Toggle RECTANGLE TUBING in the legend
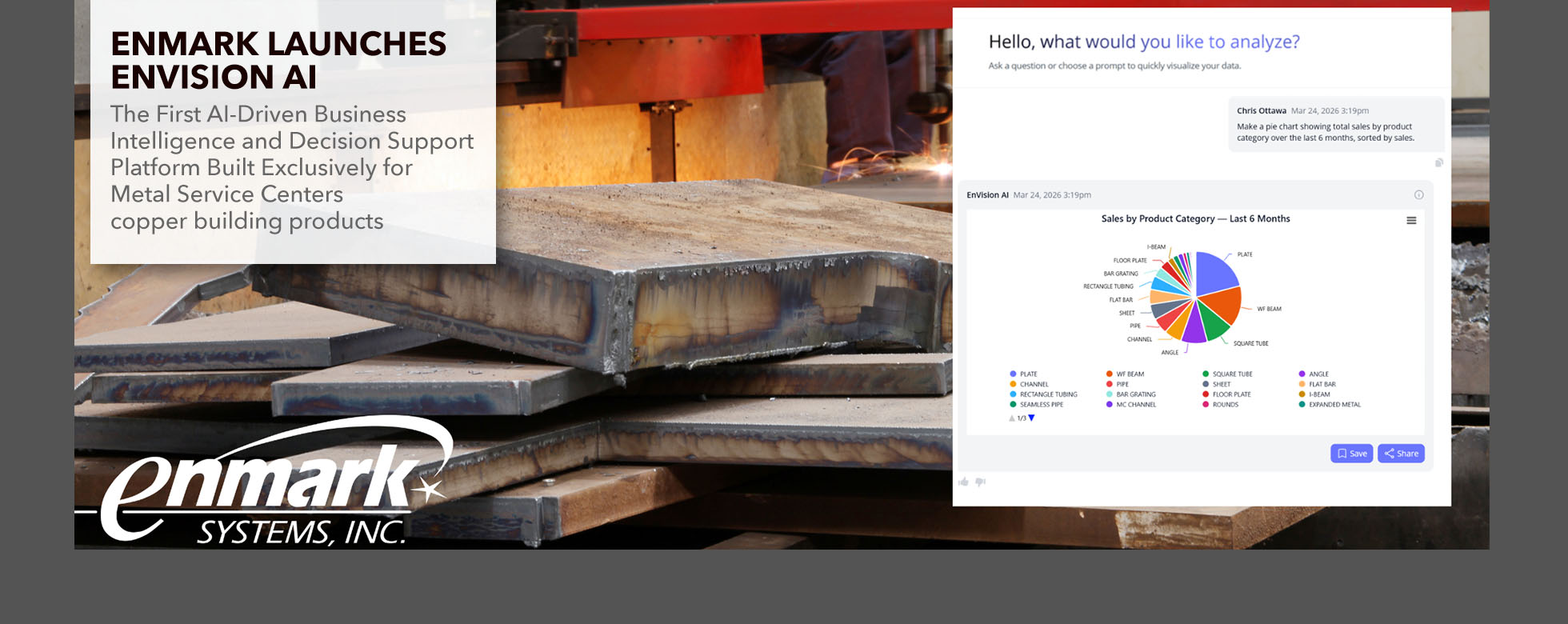This screenshot has height=624, width=1568. (1044, 394)
